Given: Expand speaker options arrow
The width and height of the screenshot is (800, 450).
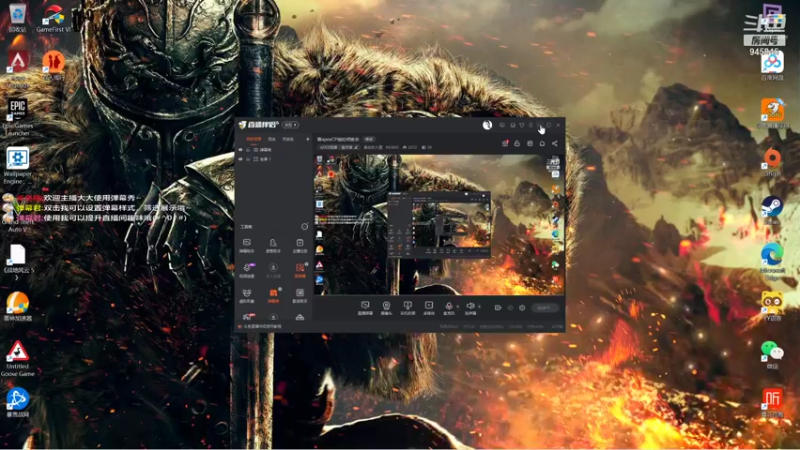Looking at the screenshot, I should pyautogui.click(x=479, y=307).
